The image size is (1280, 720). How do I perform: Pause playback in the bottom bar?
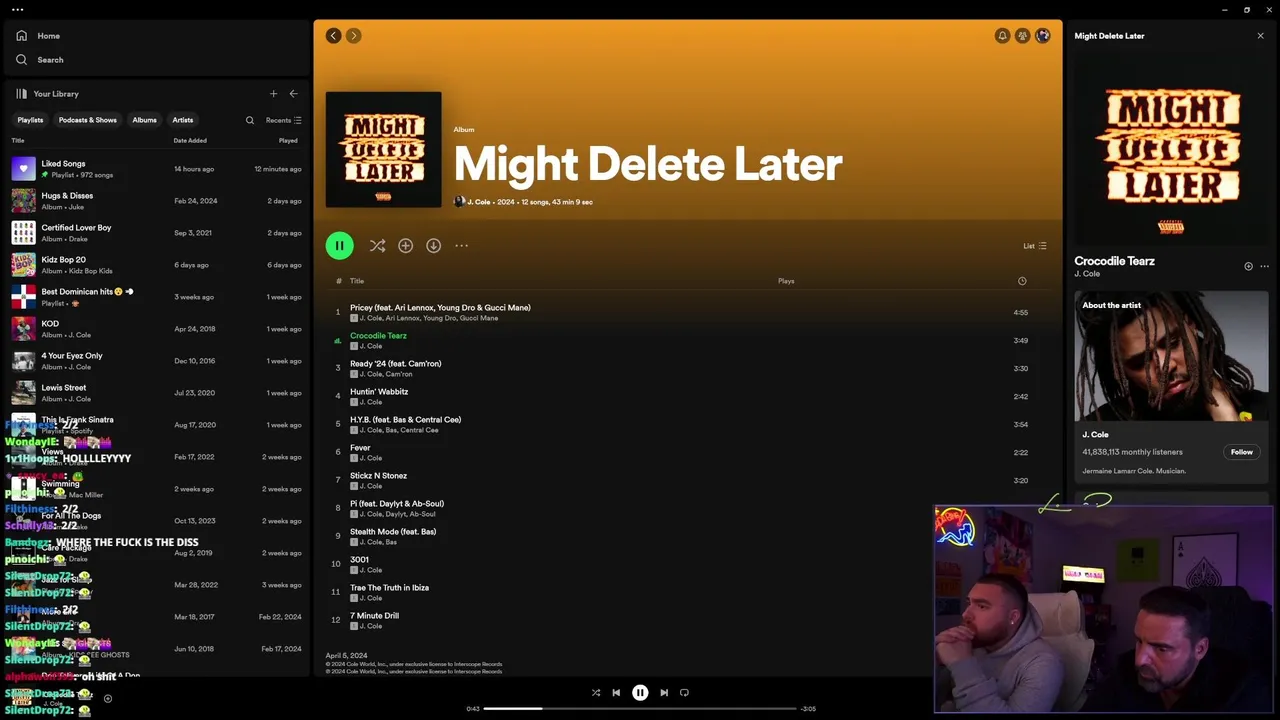click(x=640, y=692)
